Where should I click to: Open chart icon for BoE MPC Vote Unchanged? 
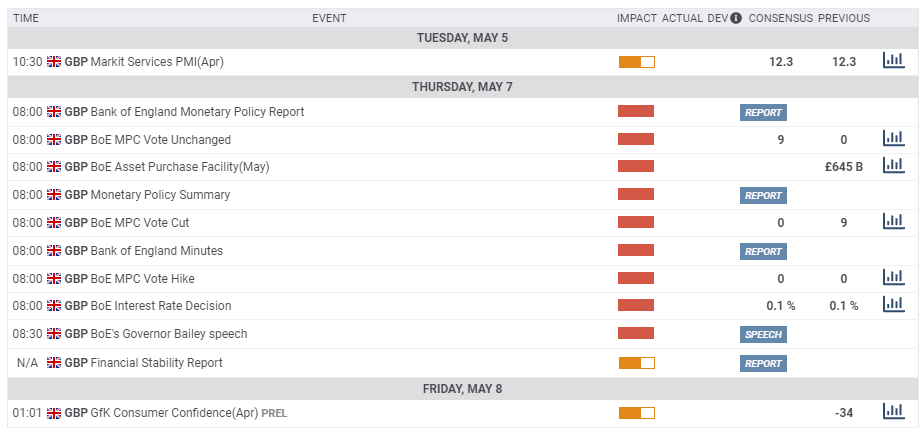[893, 138]
